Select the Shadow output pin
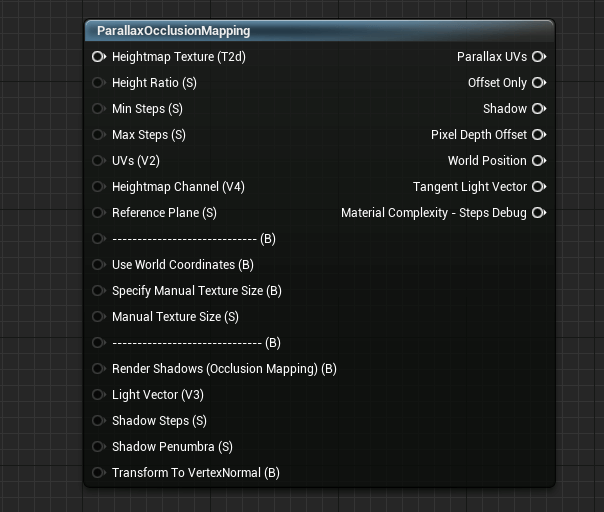Image resolution: width=604 pixels, height=512 pixels. (538, 109)
